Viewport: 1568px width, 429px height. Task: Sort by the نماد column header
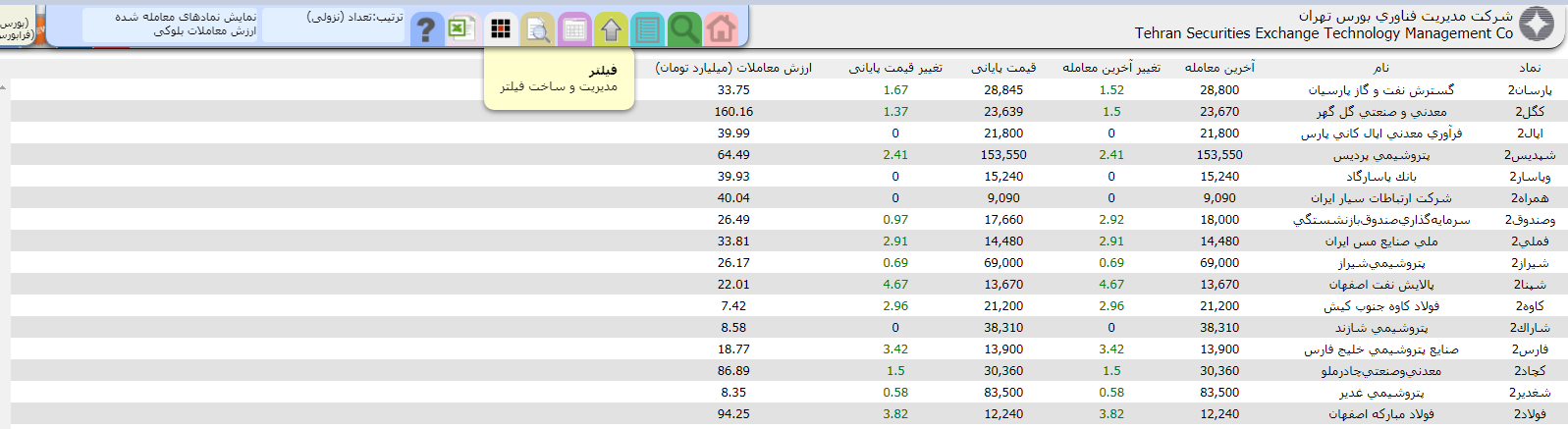[x=1530, y=68]
